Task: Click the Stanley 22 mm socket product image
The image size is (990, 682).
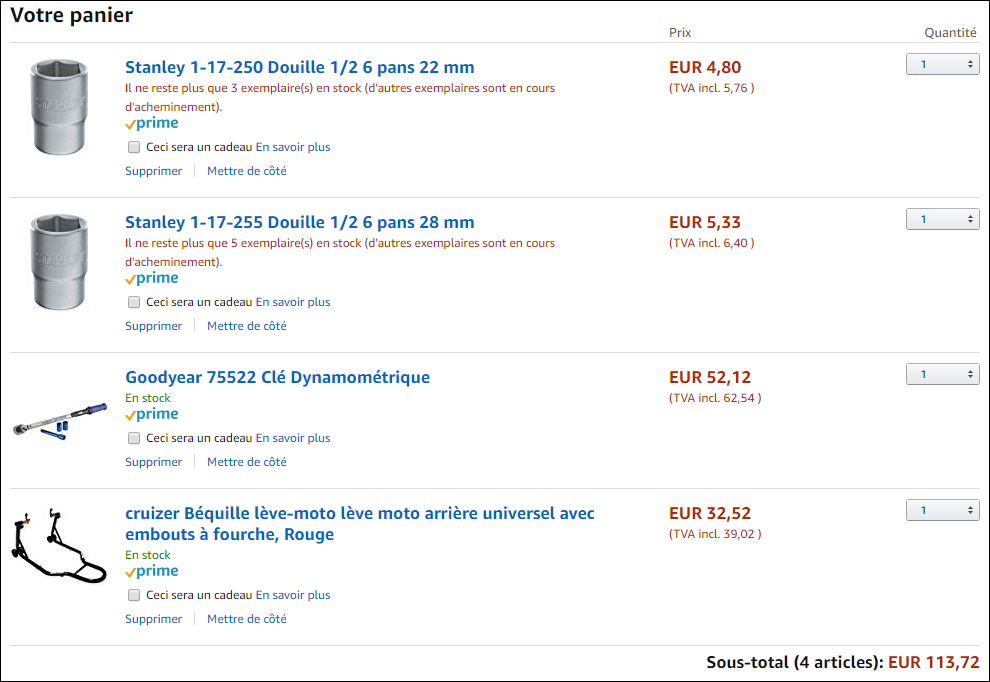Action: tap(60, 107)
